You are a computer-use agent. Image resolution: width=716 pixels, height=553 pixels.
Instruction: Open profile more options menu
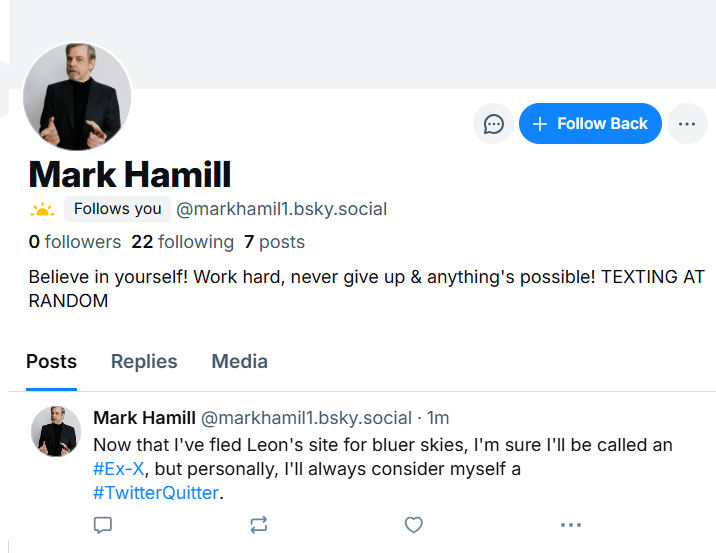687,124
